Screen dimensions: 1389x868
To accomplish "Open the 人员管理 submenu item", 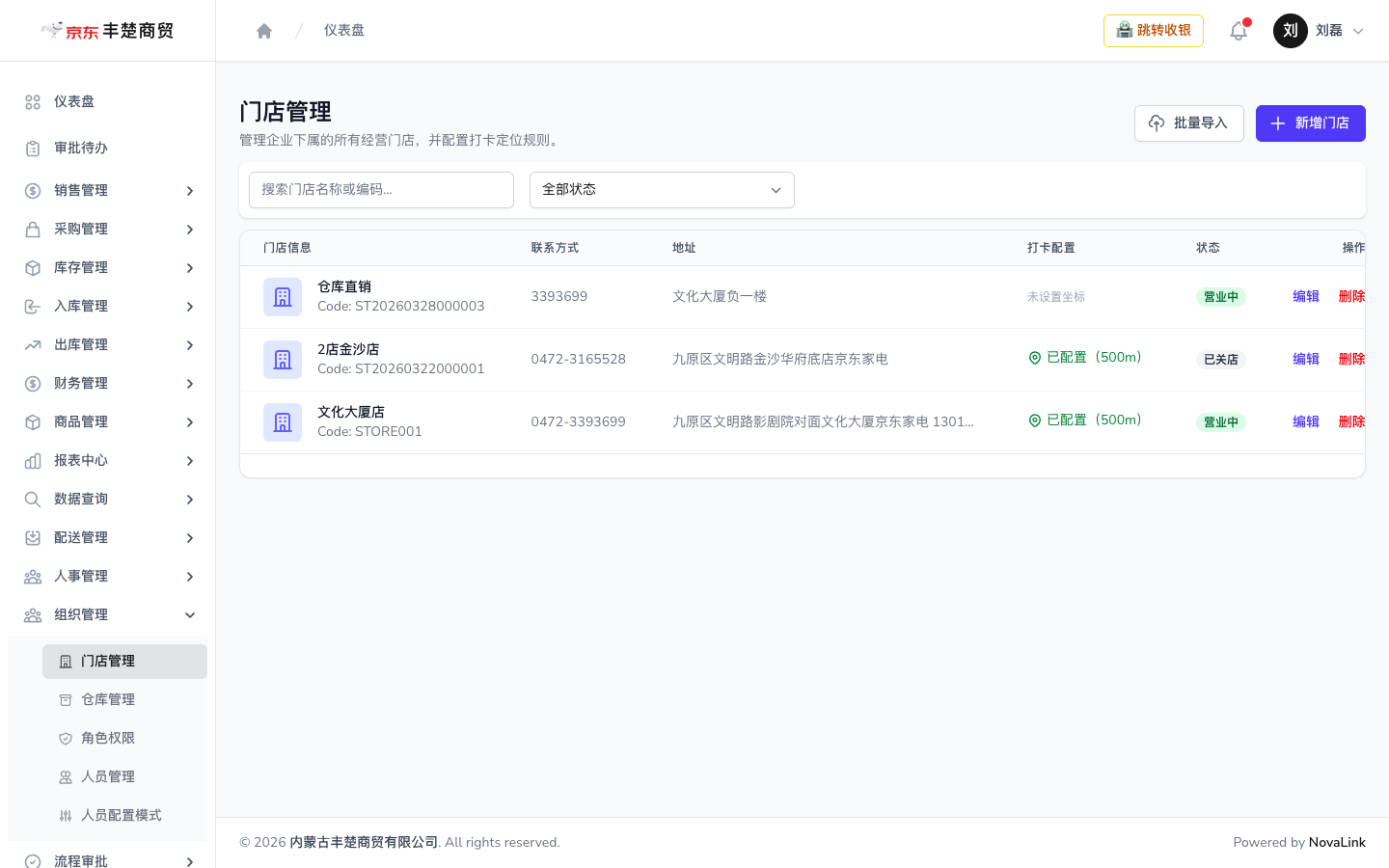I will point(124,777).
